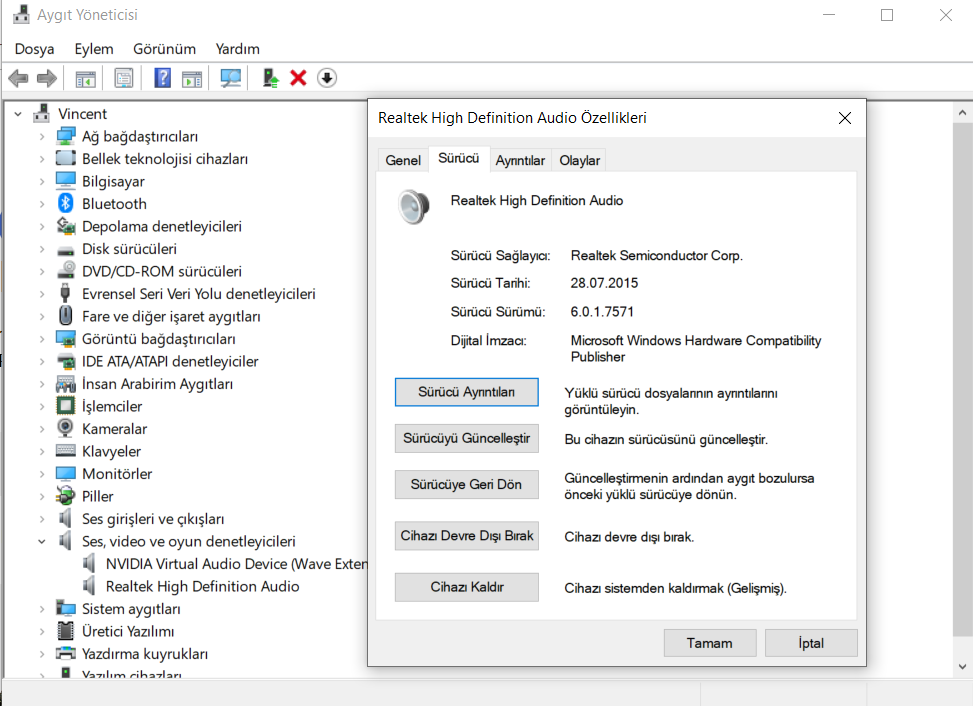Click Sürücüye Geri Dön button
Image resolution: width=973 pixels, height=706 pixels.
(x=467, y=485)
